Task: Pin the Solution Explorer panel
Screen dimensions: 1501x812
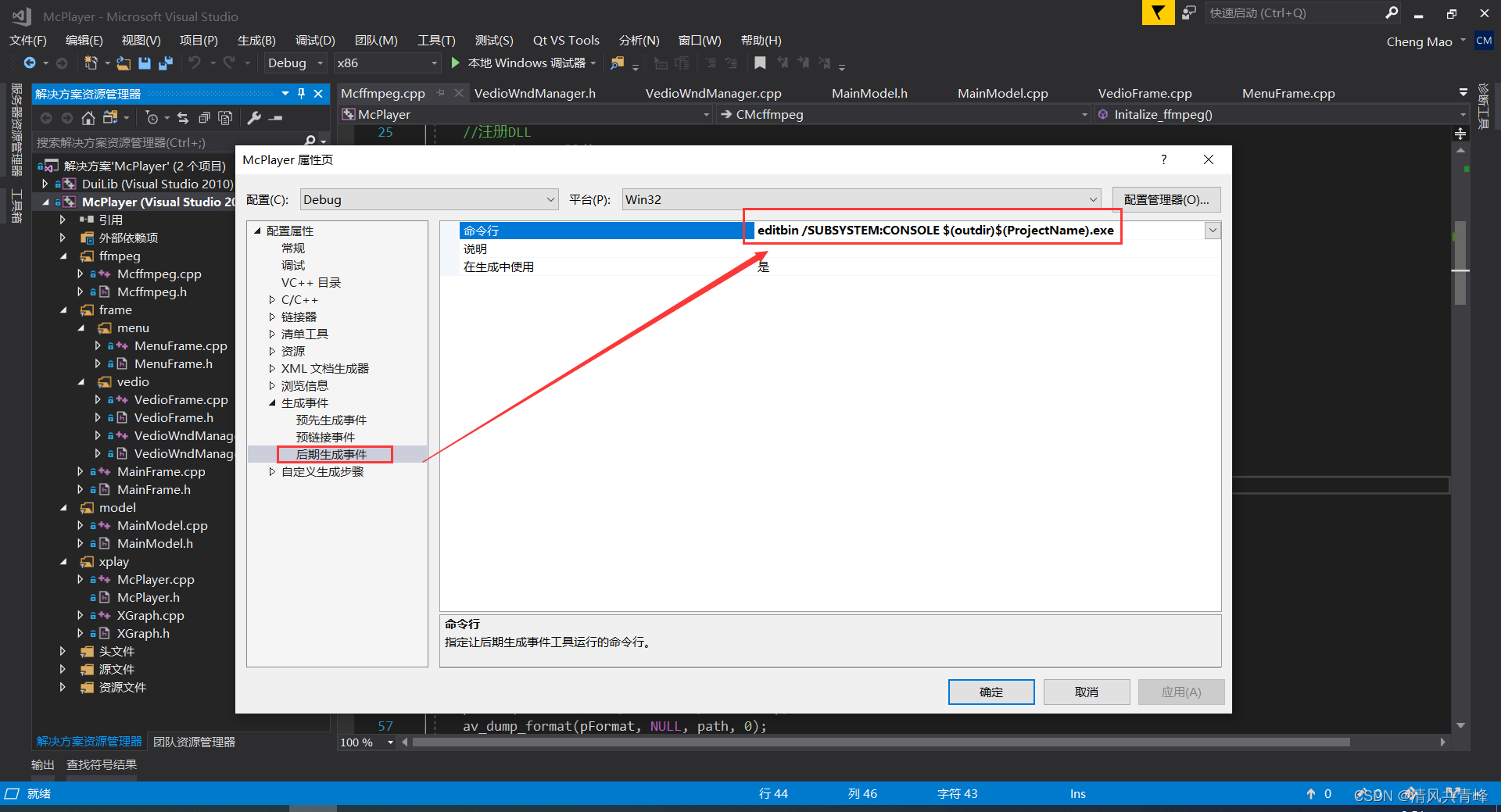Action: (301, 94)
